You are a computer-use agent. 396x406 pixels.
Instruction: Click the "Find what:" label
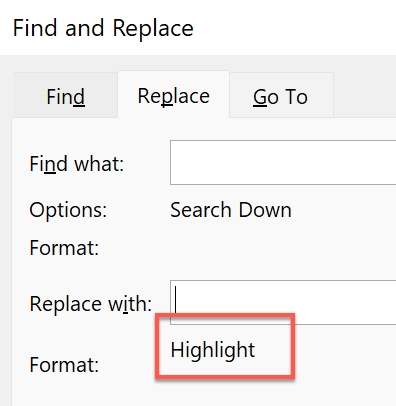pos(77,164)
